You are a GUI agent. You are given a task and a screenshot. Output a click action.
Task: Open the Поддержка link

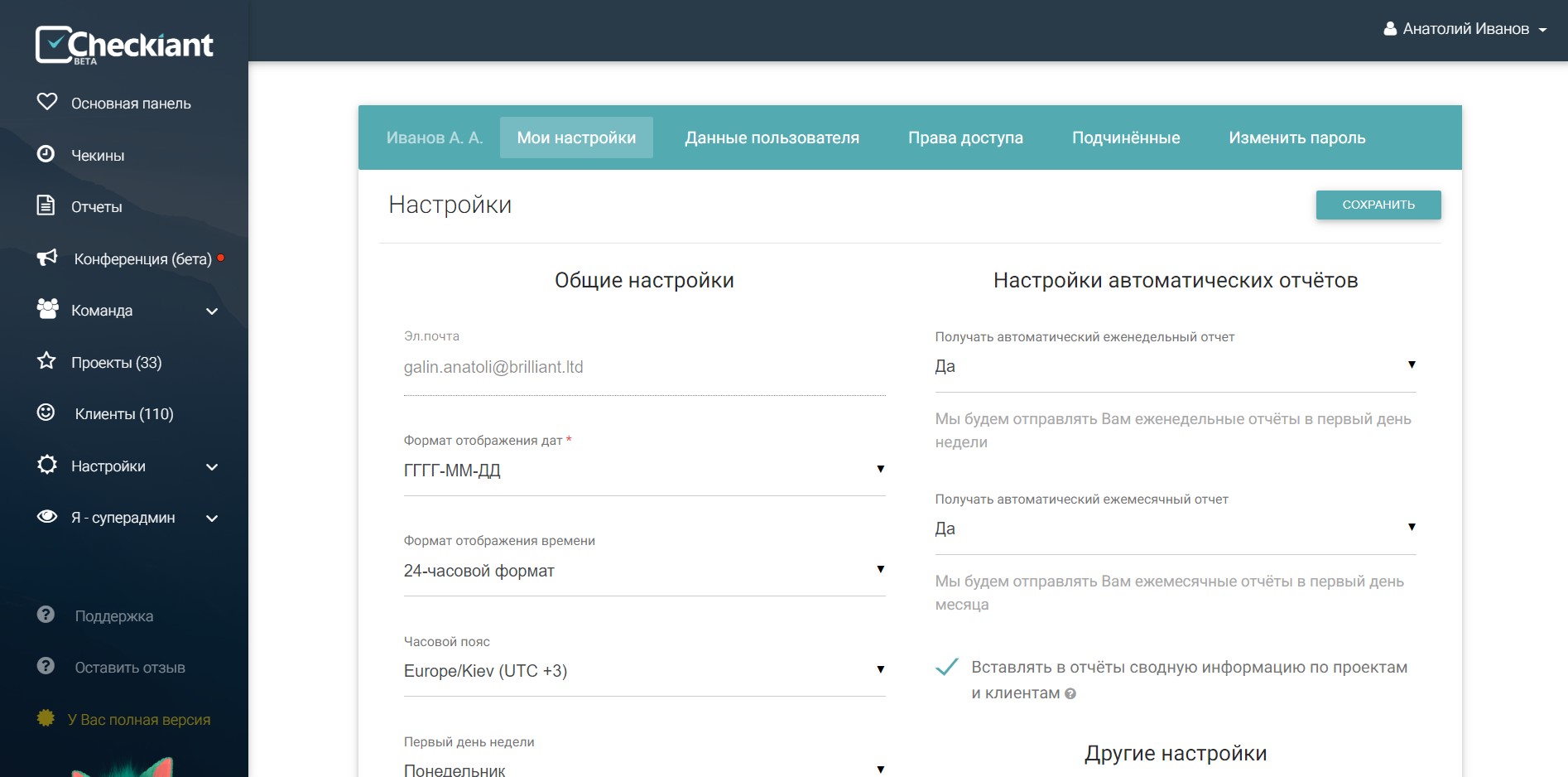pyautogui.click(x=114, y=616)
